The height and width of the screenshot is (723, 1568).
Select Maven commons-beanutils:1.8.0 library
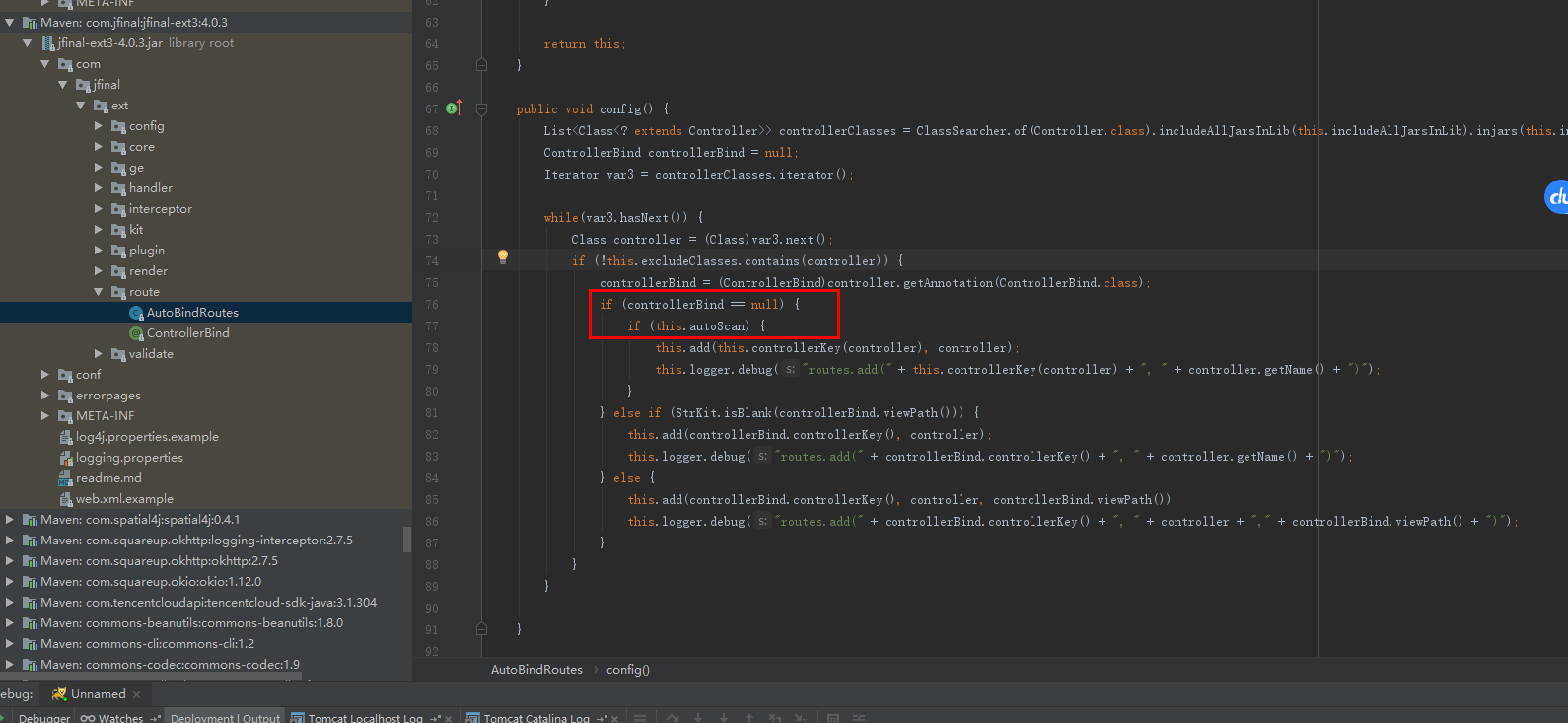click(191, 623)
